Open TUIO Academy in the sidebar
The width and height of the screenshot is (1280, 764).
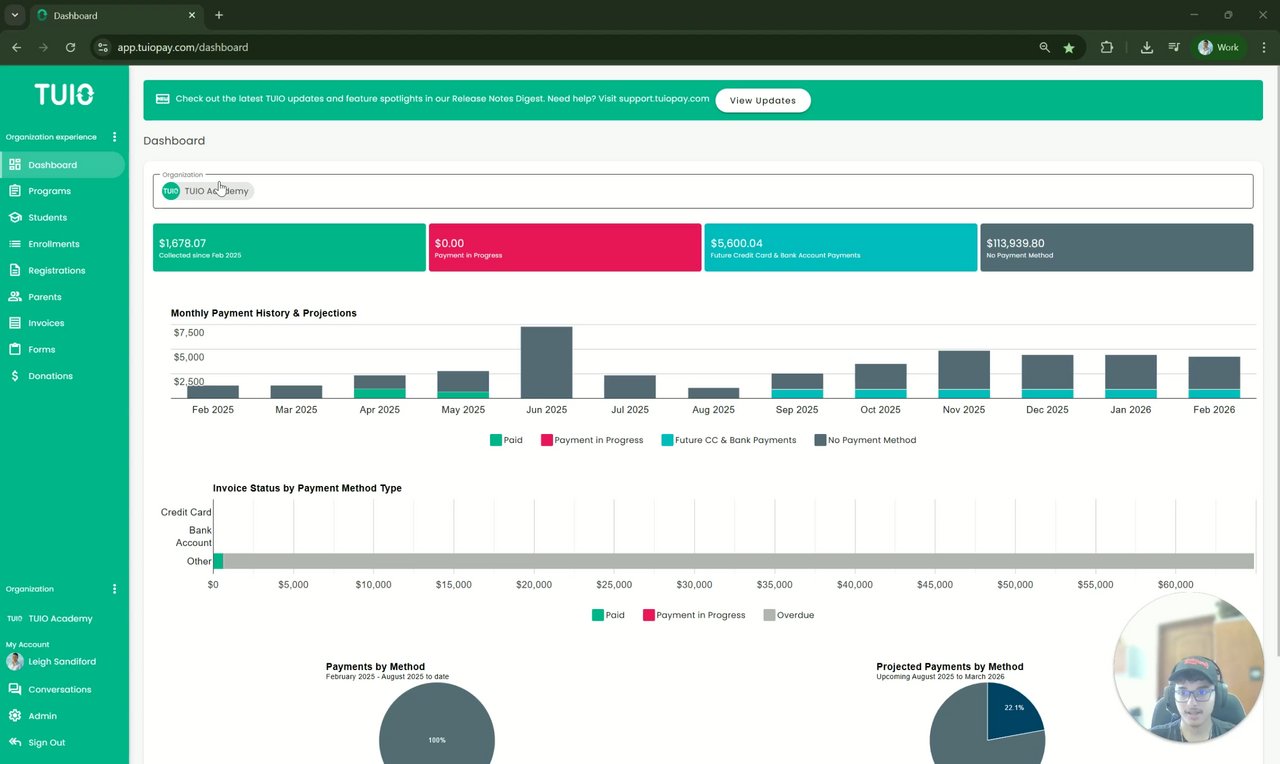(60, 618)
